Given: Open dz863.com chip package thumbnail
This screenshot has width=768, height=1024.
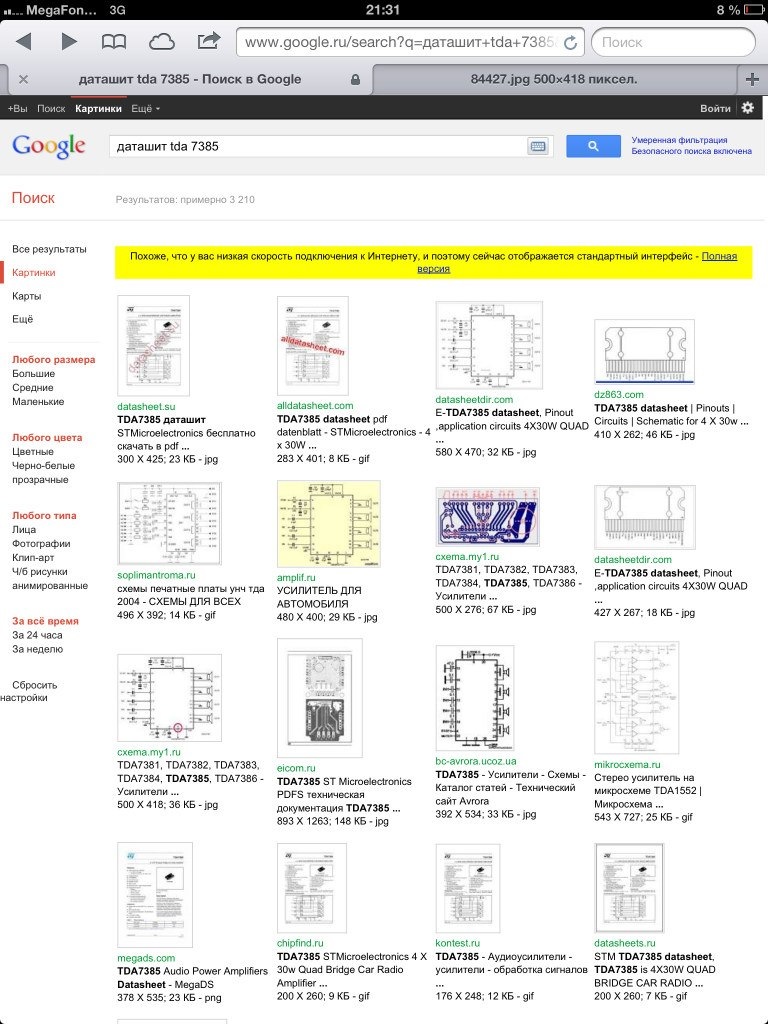Looking at the screenshot, I should [644, 351].
